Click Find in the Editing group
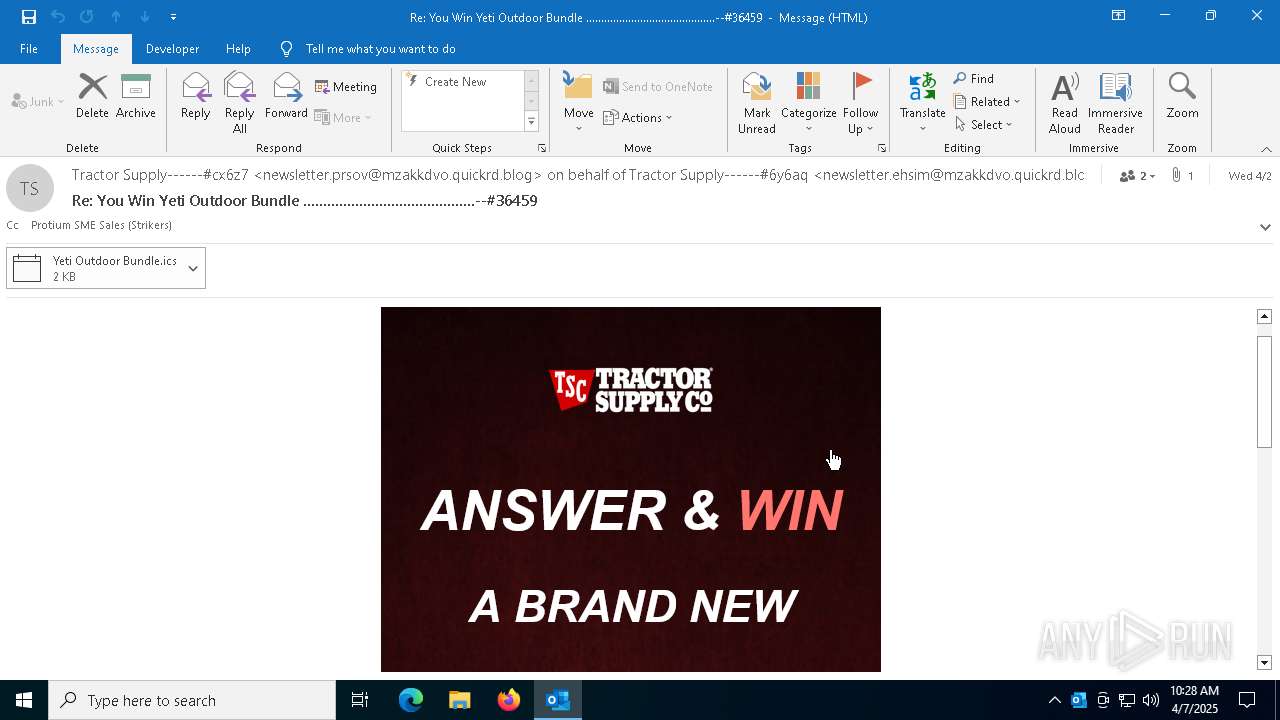 point(973,79)
